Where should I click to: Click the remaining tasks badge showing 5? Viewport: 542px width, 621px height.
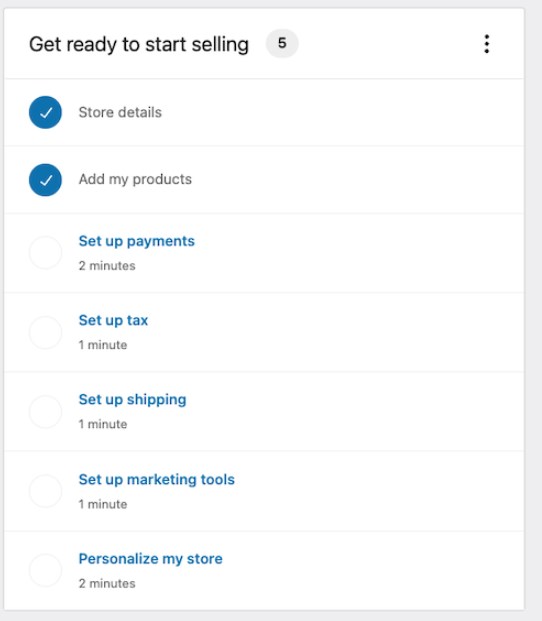click(282, 43)
